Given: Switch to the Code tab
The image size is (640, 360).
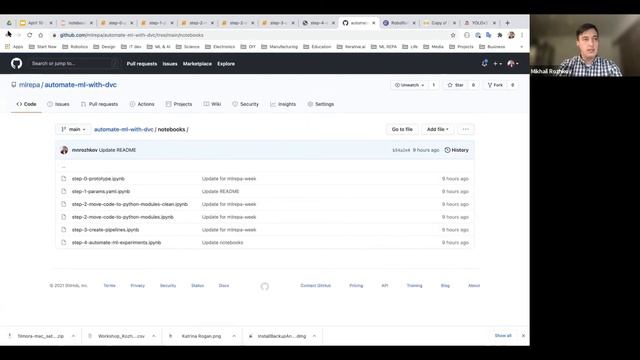Looking at the screenshot, I should (27, 104).
